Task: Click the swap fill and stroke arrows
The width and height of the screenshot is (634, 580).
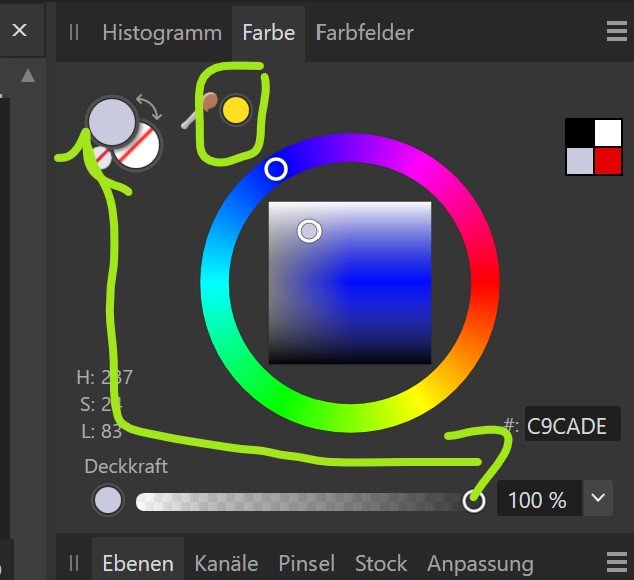Action: tap(150, 107)
